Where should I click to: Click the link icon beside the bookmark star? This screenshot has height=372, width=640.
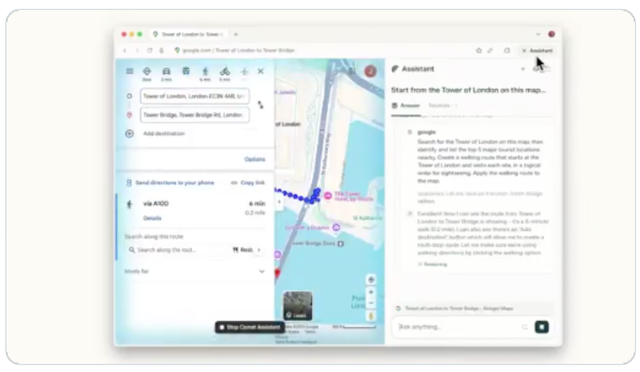[x=490, y=50]
